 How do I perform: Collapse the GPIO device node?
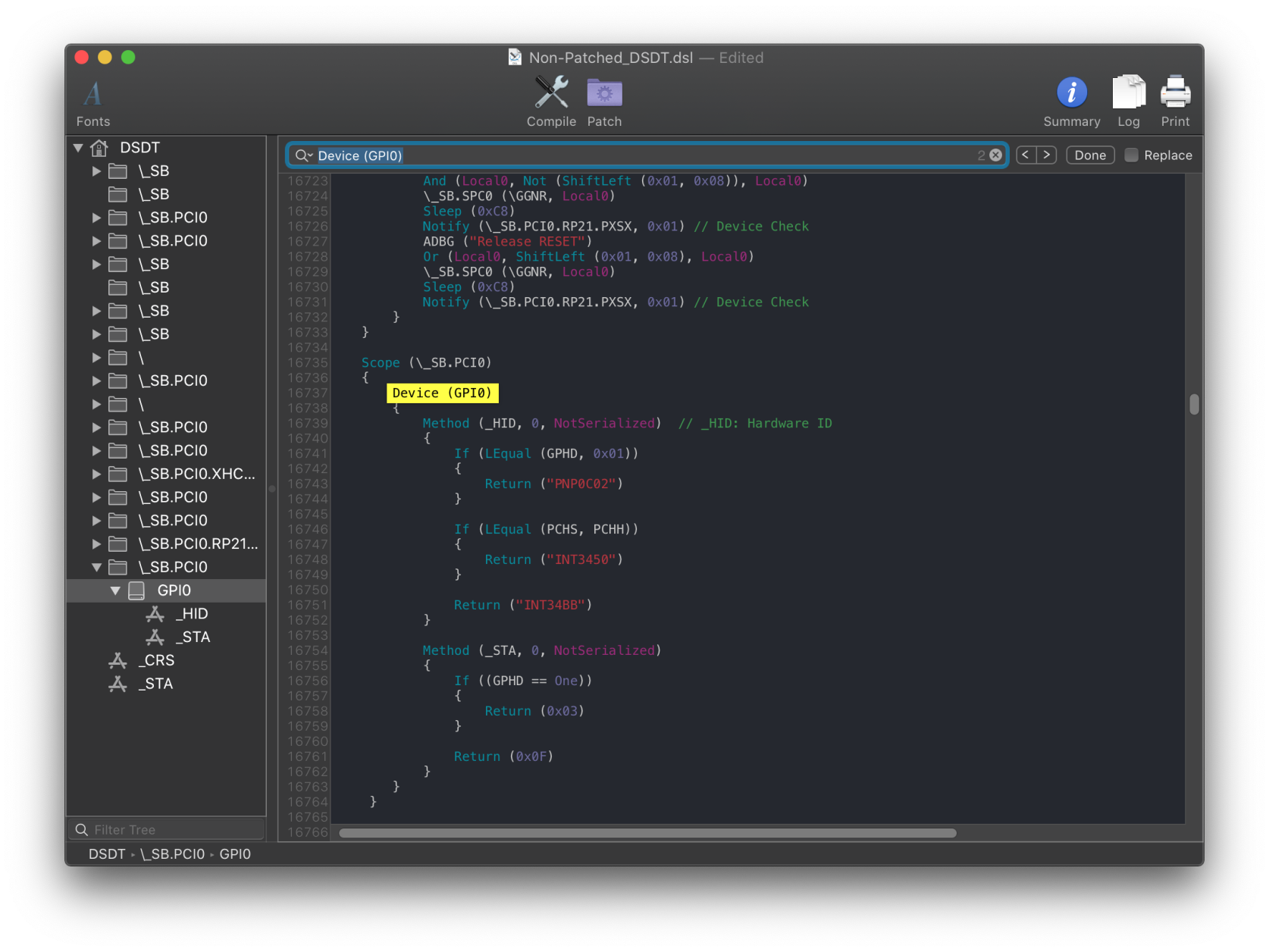pos(115,590)
